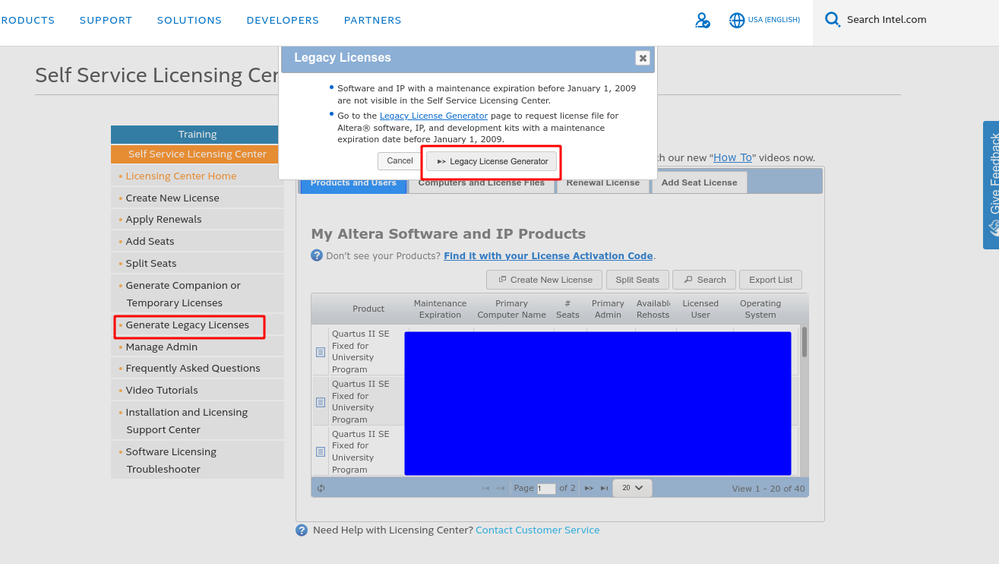
Task: Close the Legacy Licenses dialog
Action: coord(642,58)
